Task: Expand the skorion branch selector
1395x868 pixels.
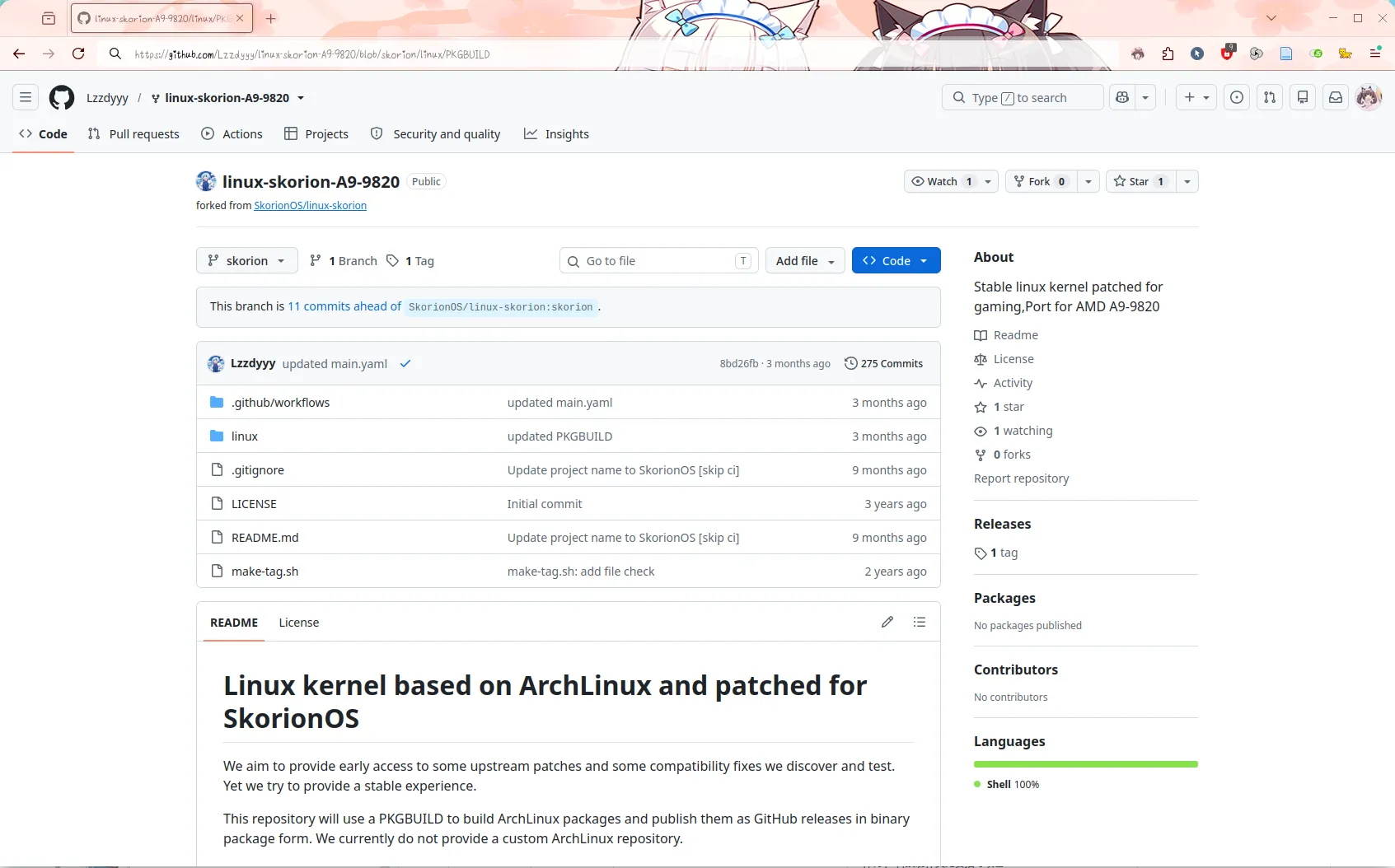Action: point(246,260)
